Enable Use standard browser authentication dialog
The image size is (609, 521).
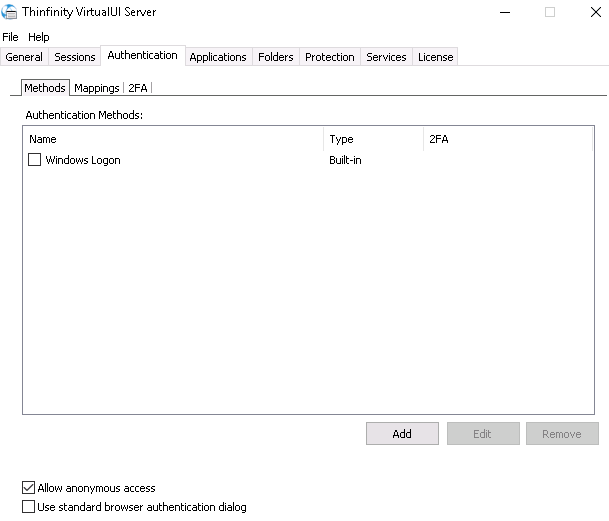[28, 507]
